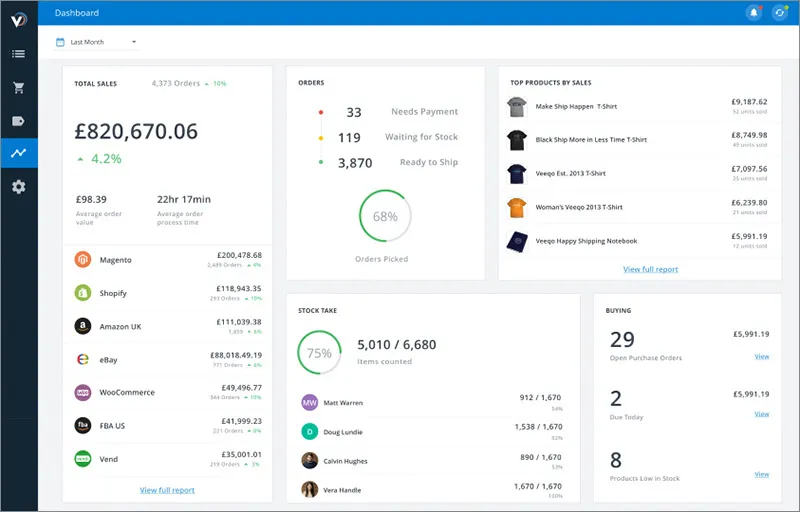Open the products tag sidebar icon

18,121
